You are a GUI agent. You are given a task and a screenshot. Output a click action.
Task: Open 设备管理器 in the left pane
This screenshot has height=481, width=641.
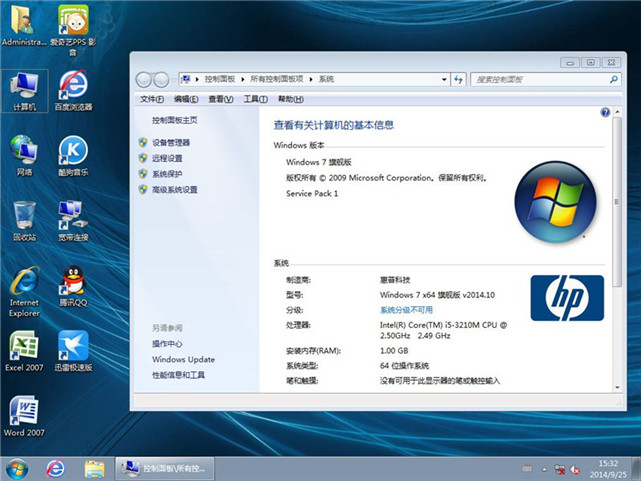point(171,143)
